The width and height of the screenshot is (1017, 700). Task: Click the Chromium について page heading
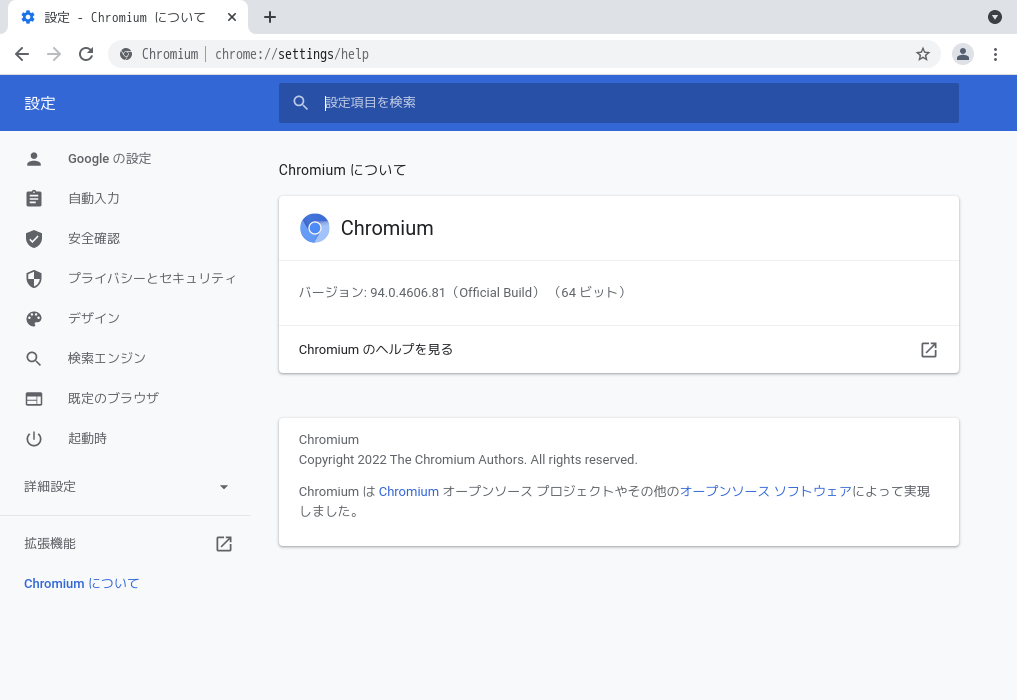(342, 170)
